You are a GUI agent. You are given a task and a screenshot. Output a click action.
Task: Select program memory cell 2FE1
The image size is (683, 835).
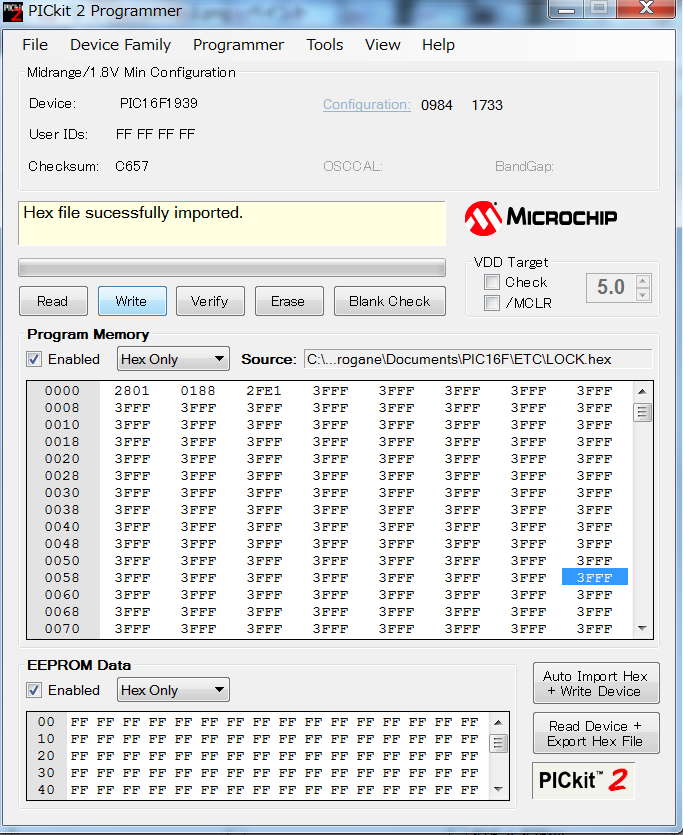[264, 391]
